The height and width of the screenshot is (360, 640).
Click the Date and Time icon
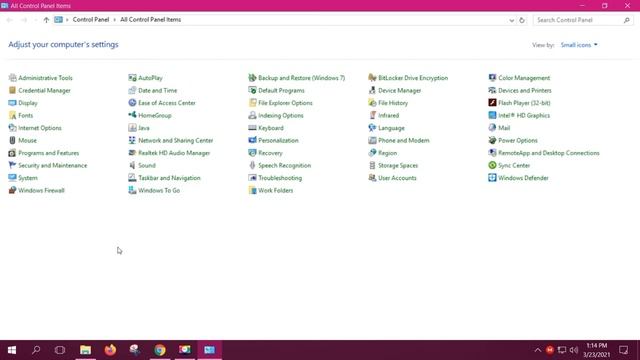(x=132, y=90)
